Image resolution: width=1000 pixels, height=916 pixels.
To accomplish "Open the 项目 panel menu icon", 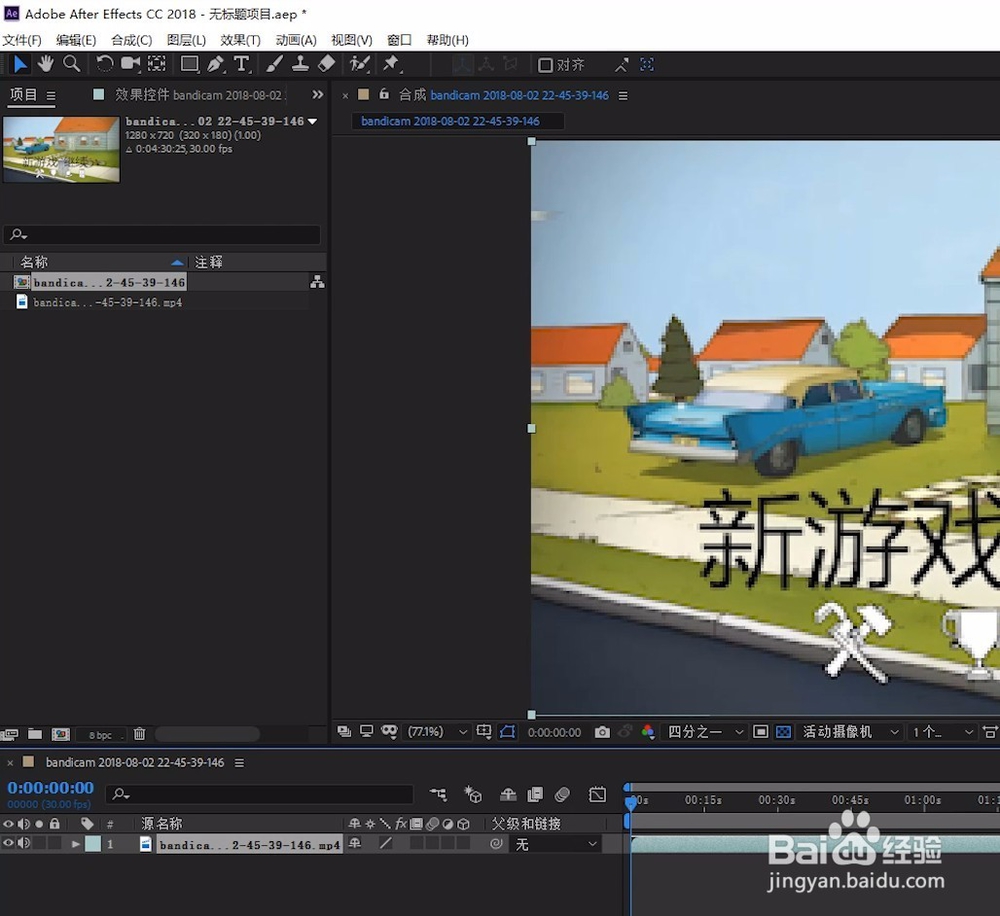I will 51,96.
